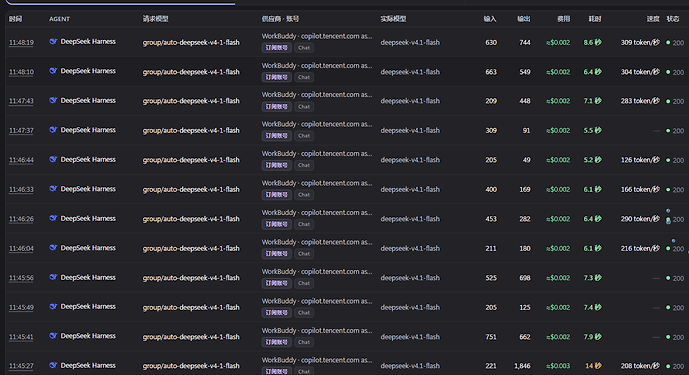Click the Chat tag in 11:45:49 row
Screen dimensions: 689x375
[304, 313]
